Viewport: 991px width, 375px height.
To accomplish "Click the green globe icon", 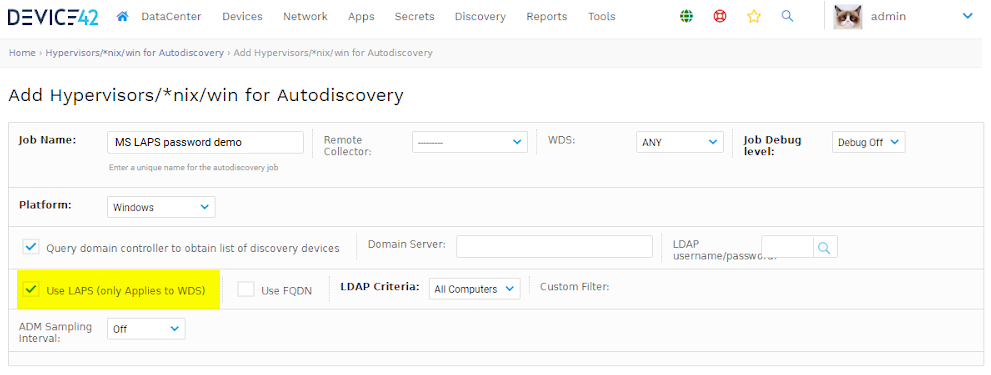I will click(x=686, y=17).
